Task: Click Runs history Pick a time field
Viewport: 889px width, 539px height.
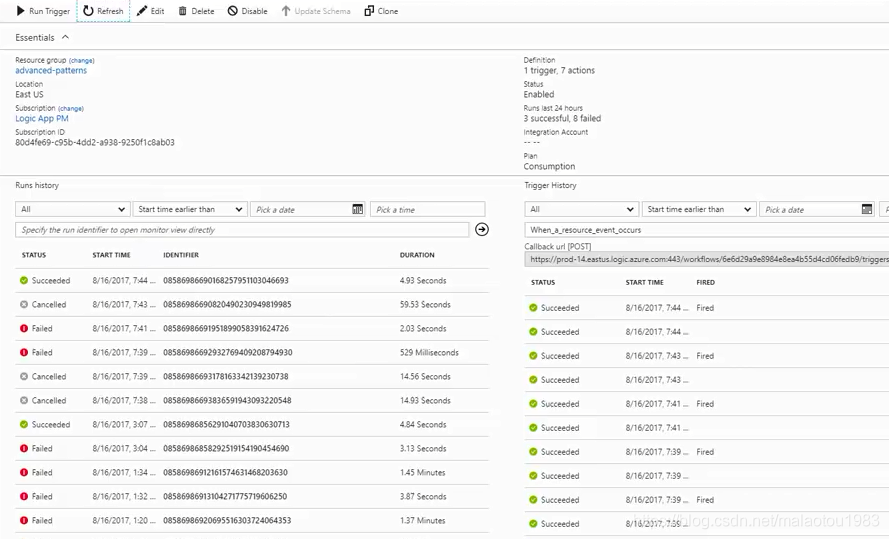Action: (427, 209)
